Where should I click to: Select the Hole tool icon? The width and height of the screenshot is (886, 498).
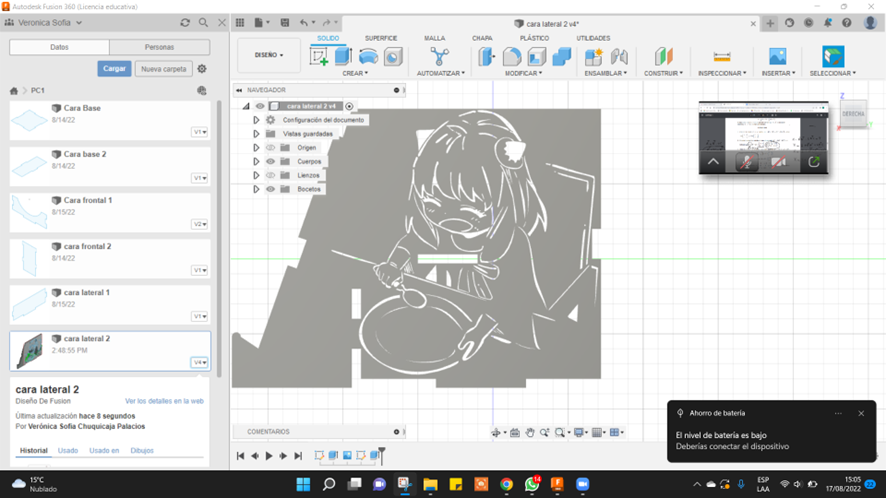pyautogui.click(x=393, y=57)
